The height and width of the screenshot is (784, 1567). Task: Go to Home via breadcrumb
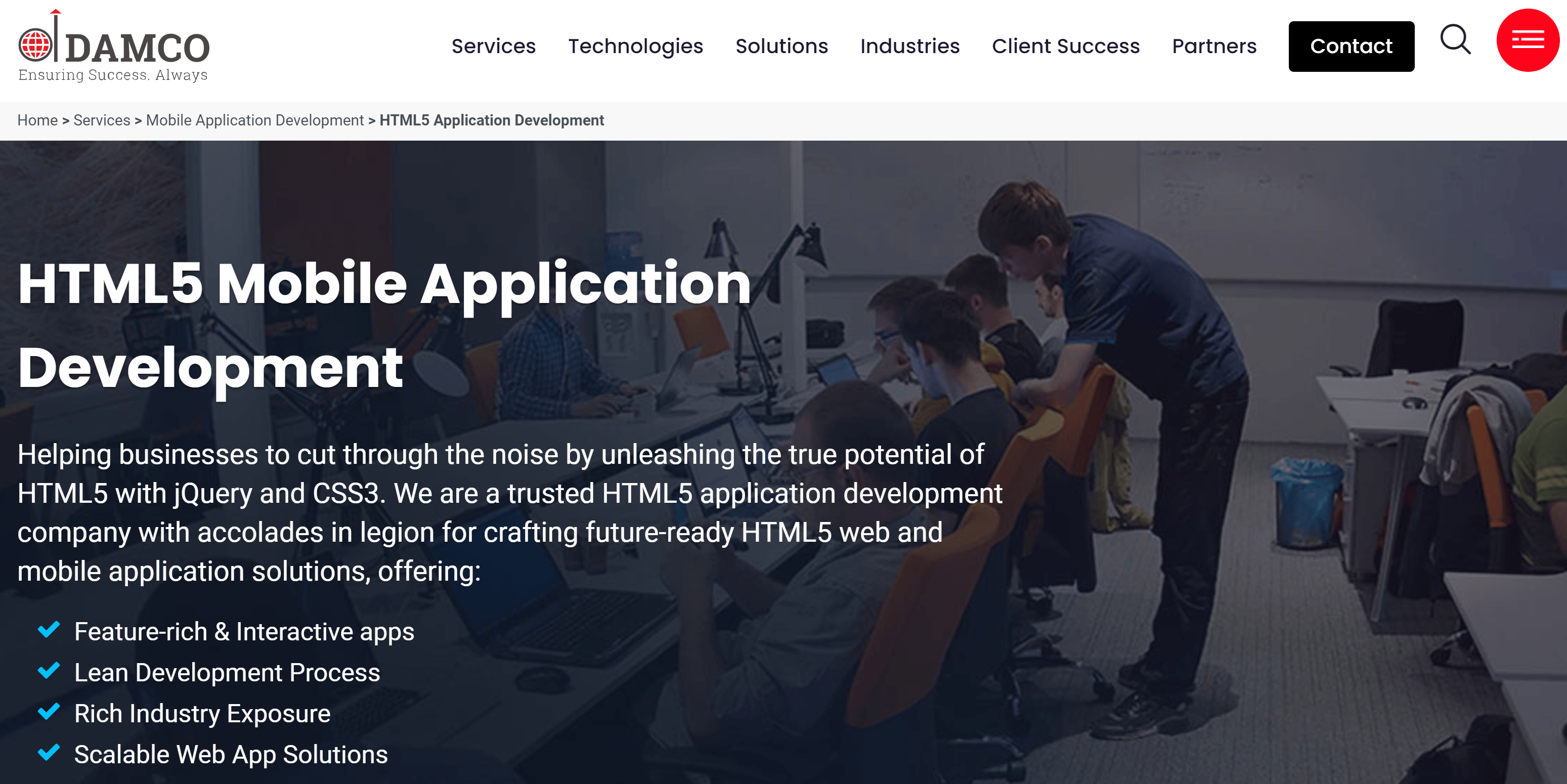[x=37, y=120]
